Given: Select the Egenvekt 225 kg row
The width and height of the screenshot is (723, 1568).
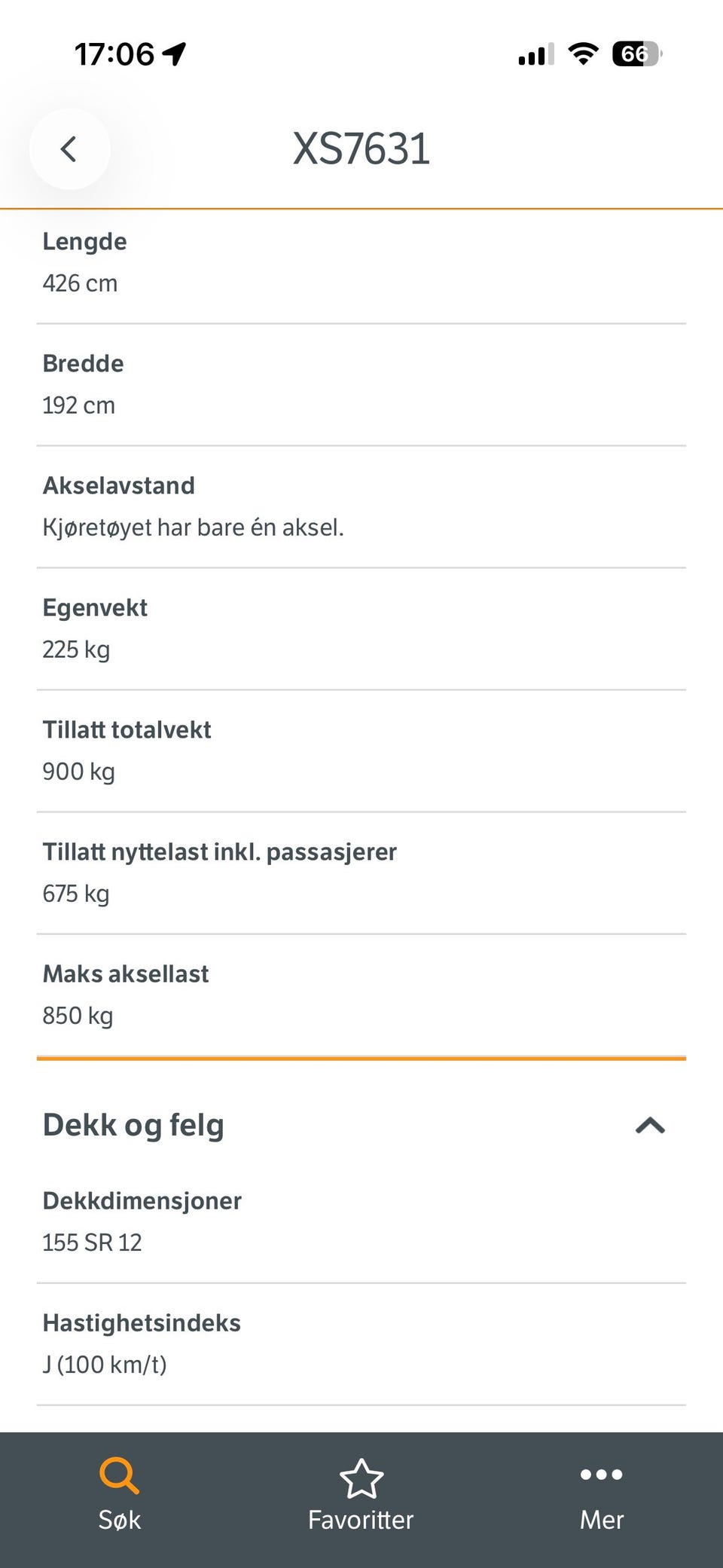Looking at the screenshot, I should tap(361, 629).
